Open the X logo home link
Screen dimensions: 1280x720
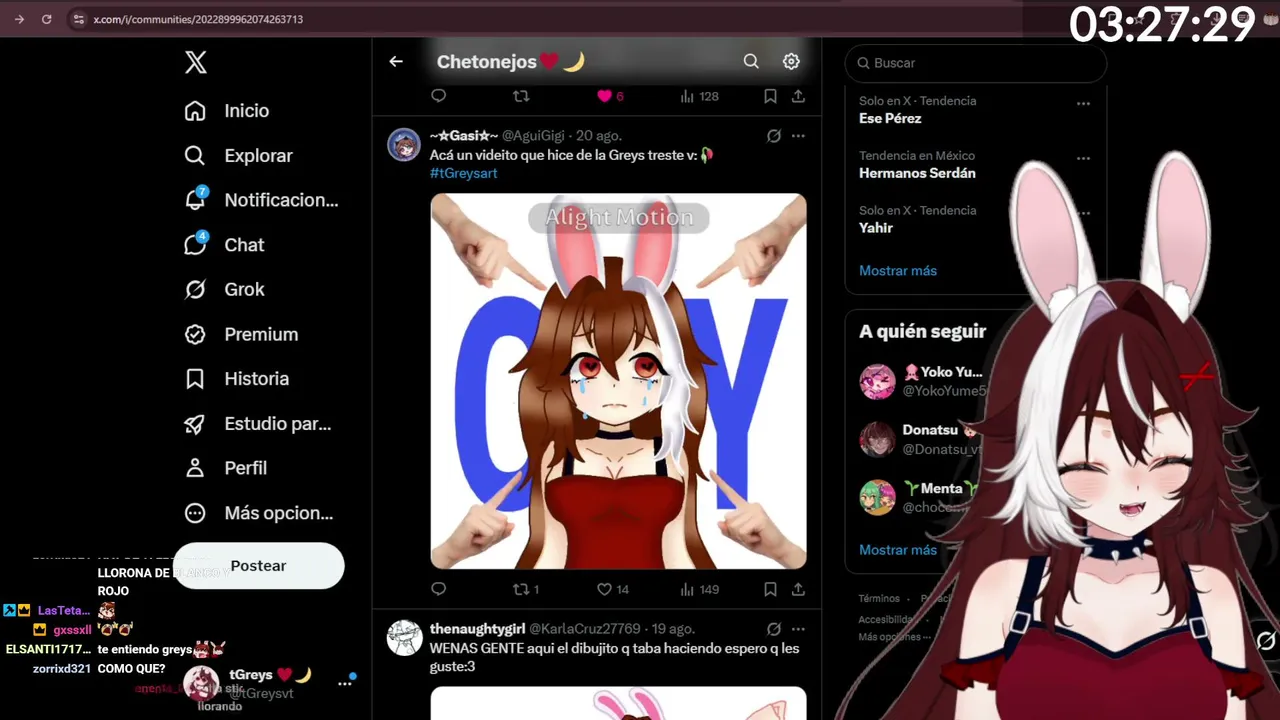pos(196,62)
